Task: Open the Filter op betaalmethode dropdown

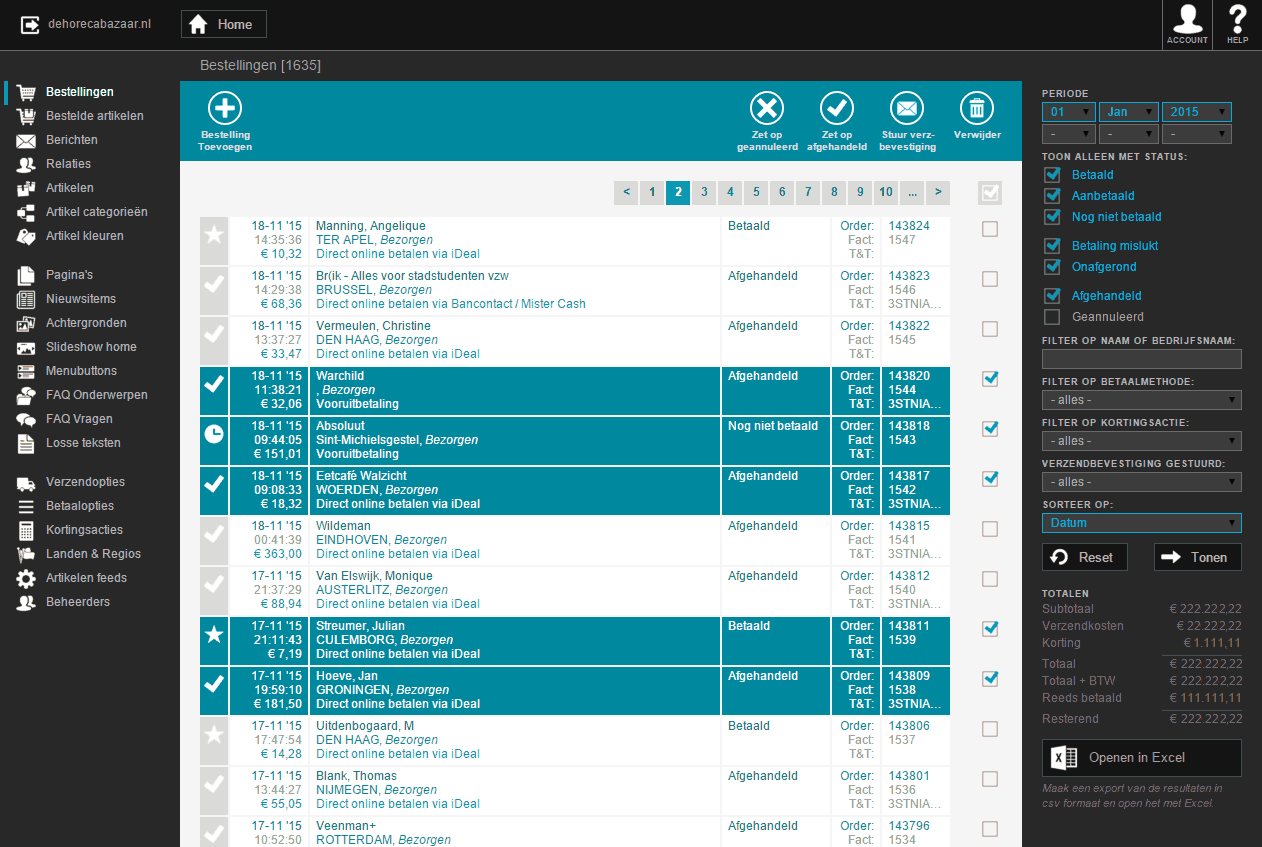Action: 1142,400
